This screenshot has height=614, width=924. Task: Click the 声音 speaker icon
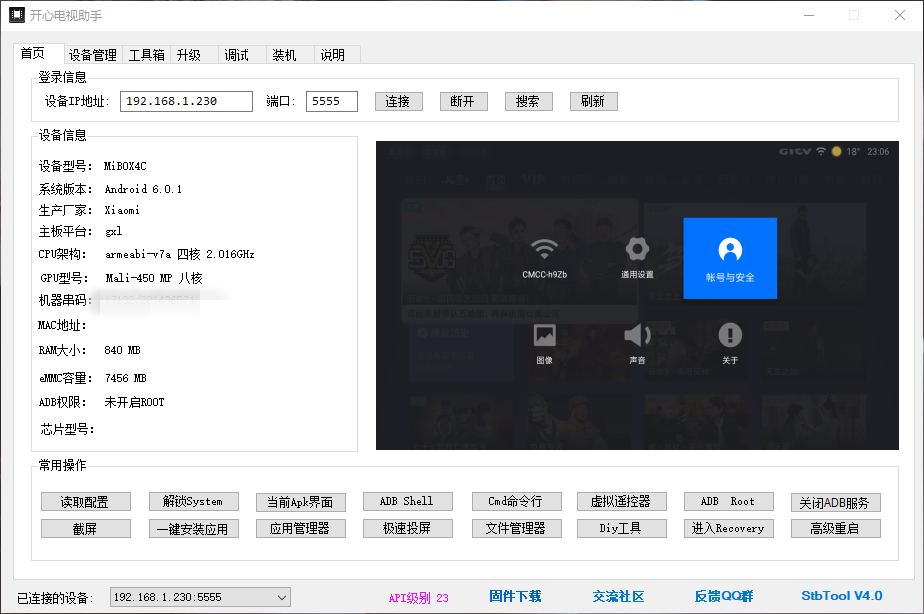click(637, 335)
